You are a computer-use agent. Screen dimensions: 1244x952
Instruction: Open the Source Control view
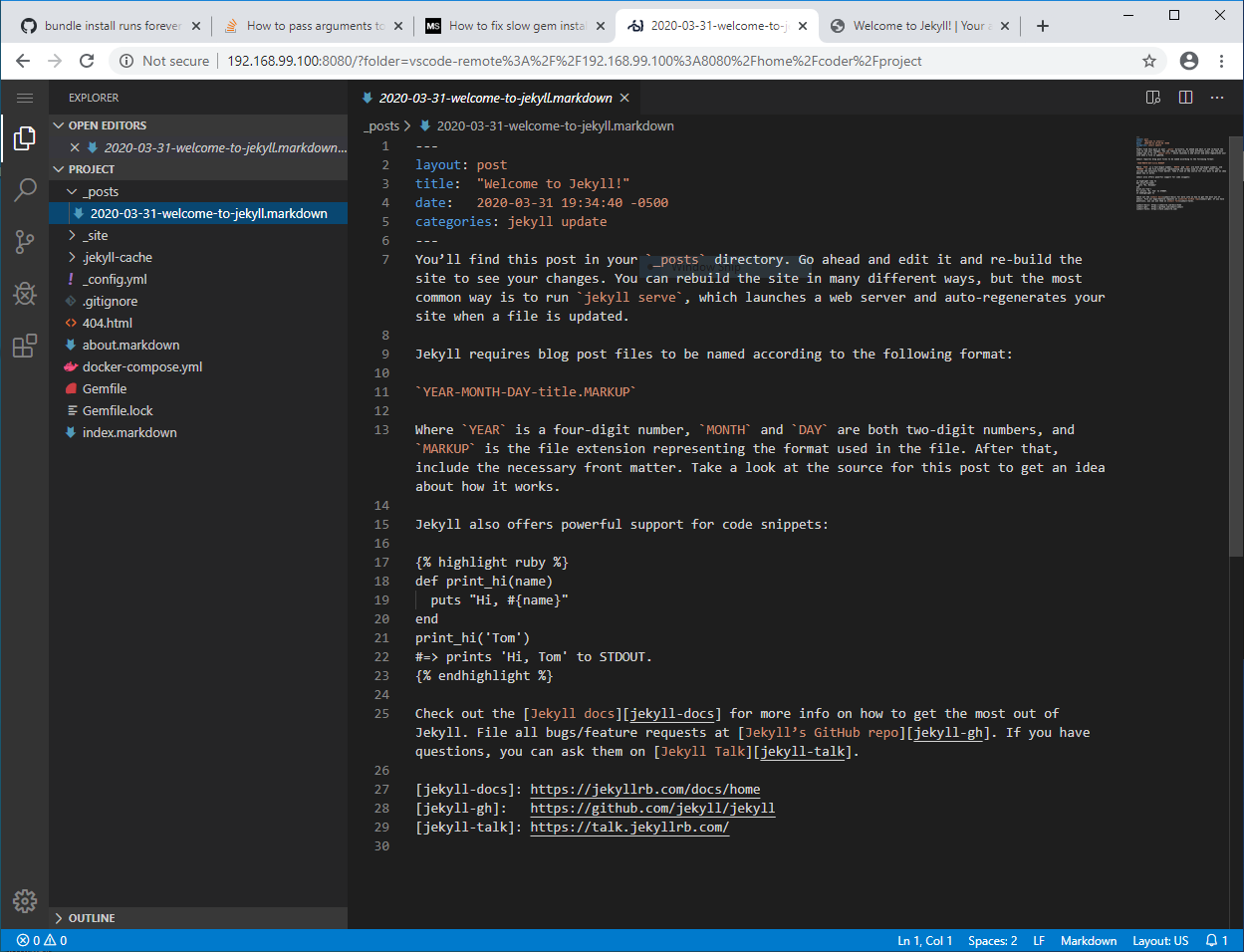[25, 242]
